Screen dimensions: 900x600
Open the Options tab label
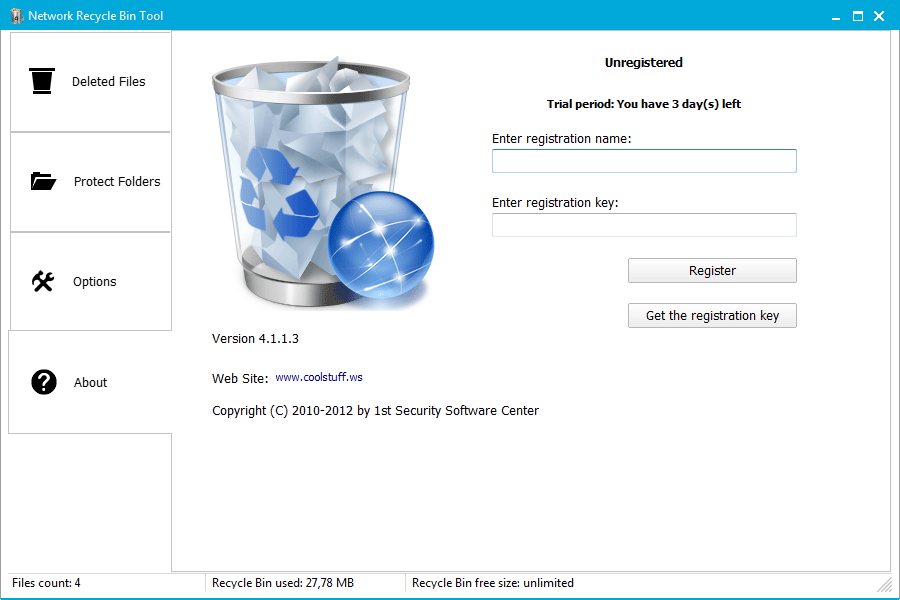coord(95,281)
